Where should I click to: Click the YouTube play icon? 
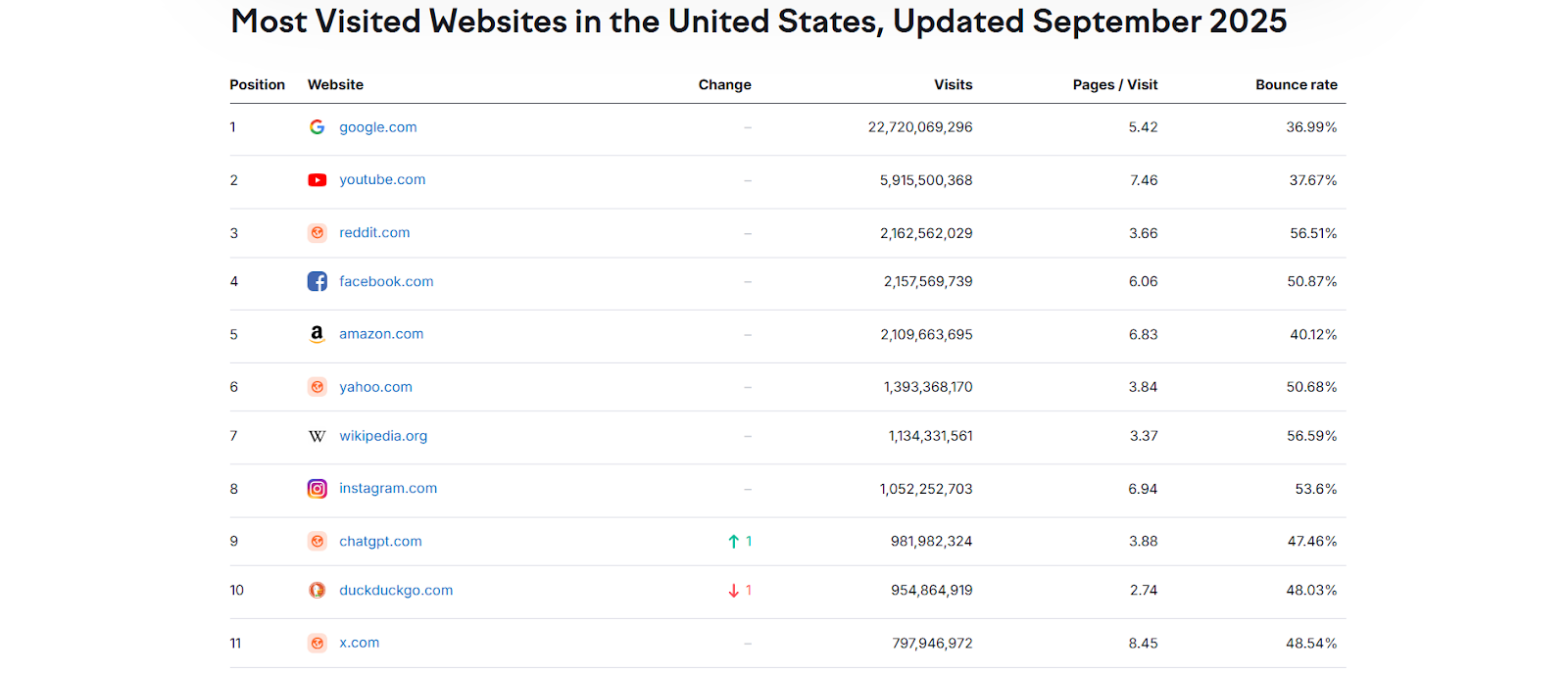(317, 180)
